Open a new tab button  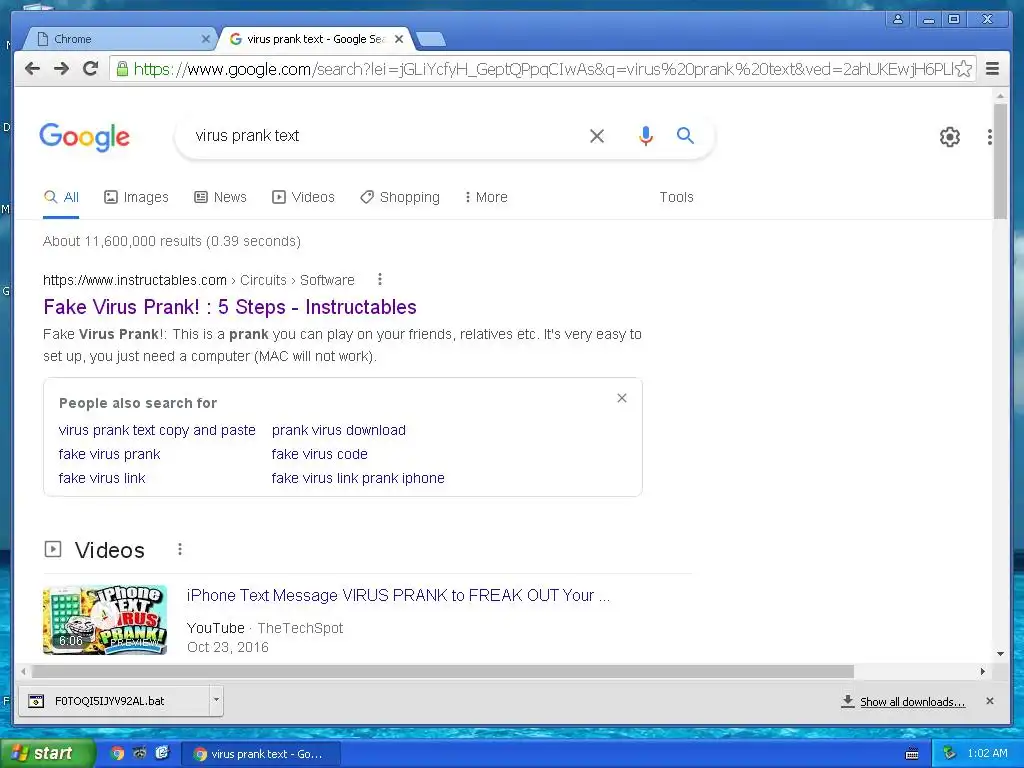[x=431, y=39]
